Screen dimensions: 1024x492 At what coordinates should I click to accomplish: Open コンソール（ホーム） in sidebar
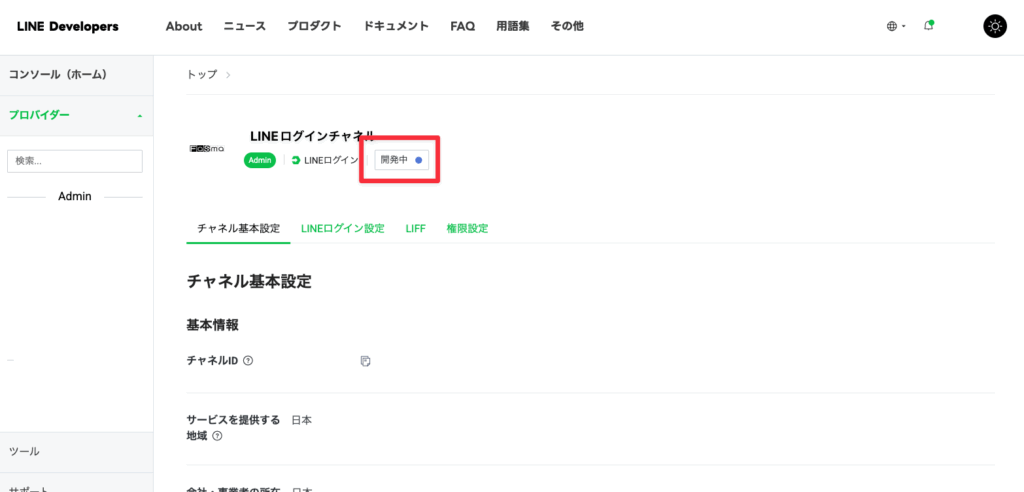[x=58, y=75]
